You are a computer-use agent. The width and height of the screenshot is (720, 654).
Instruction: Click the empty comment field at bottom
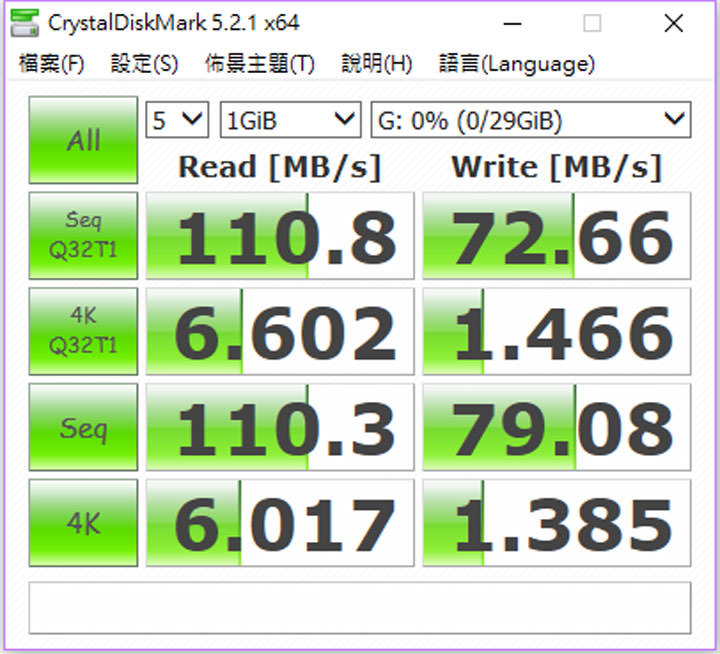pyautogui.click(x=359, y=607)
